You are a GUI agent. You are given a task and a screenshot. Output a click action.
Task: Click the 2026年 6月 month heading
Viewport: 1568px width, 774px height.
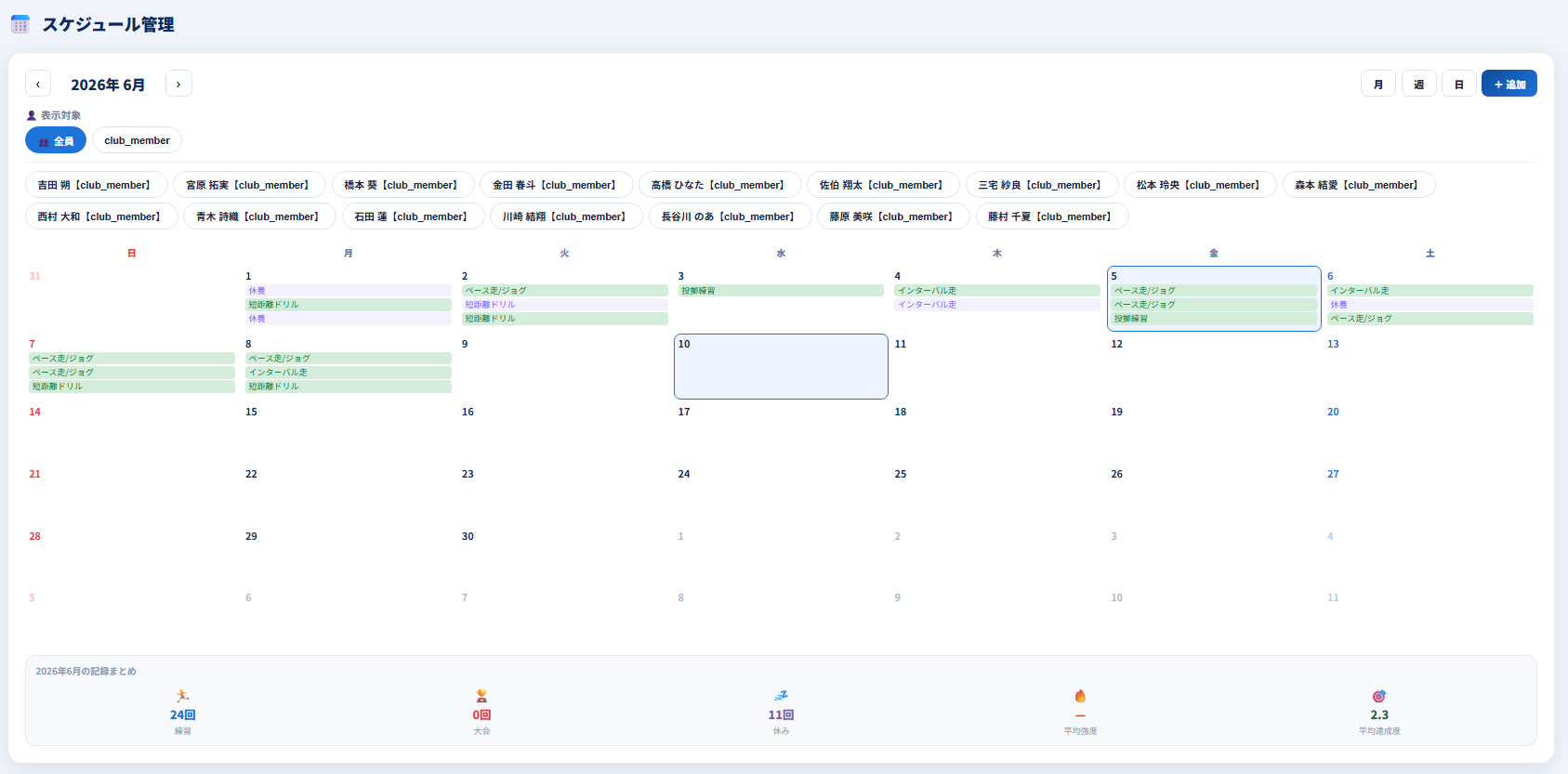[x=108, y=85]
